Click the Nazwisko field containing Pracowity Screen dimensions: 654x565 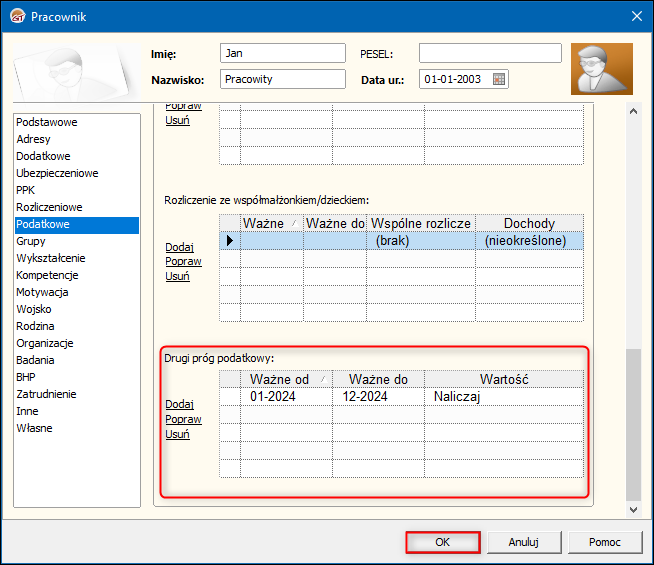283,79
